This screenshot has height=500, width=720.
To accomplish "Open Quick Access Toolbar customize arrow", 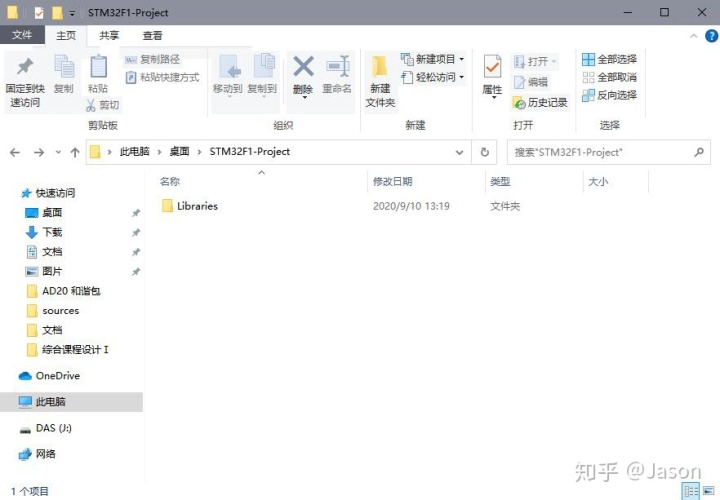I will click(x=72, y=13).
